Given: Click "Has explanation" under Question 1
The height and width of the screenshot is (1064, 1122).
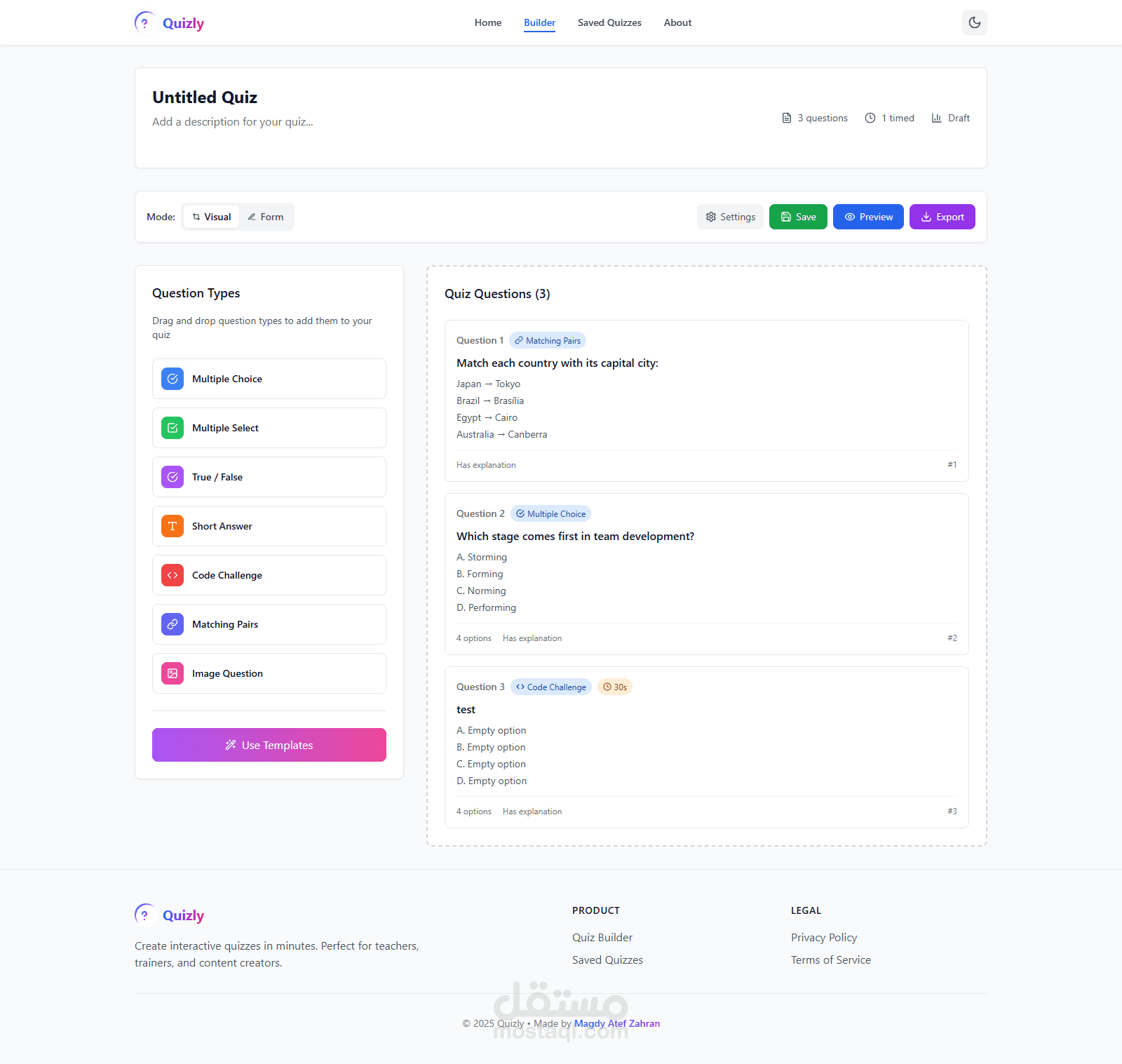Looking at the screenshot, I should point(486,465).
